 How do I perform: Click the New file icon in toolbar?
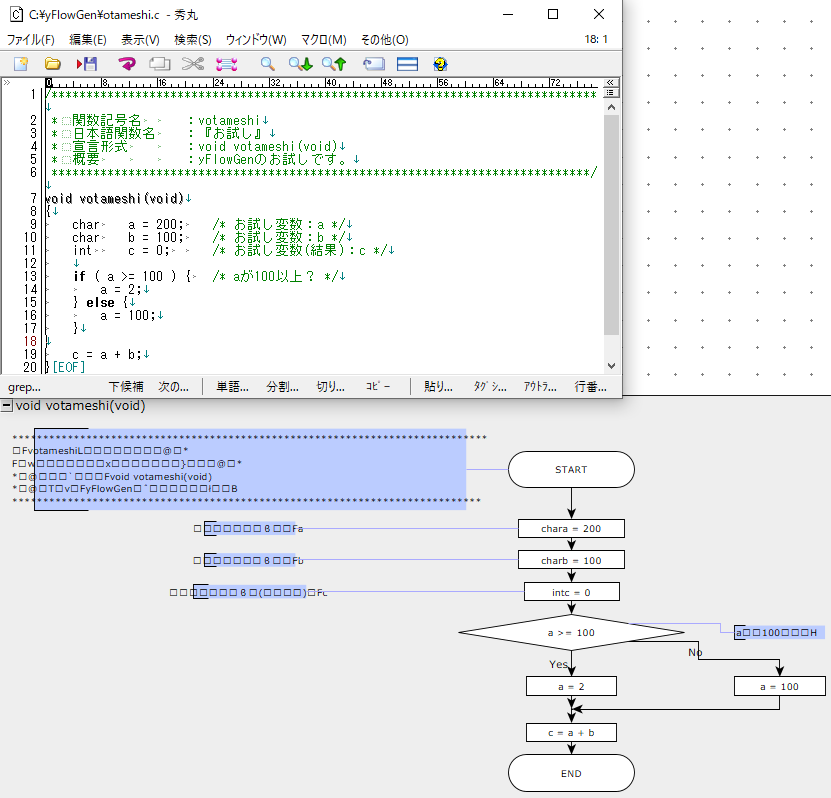click(21, 64)
